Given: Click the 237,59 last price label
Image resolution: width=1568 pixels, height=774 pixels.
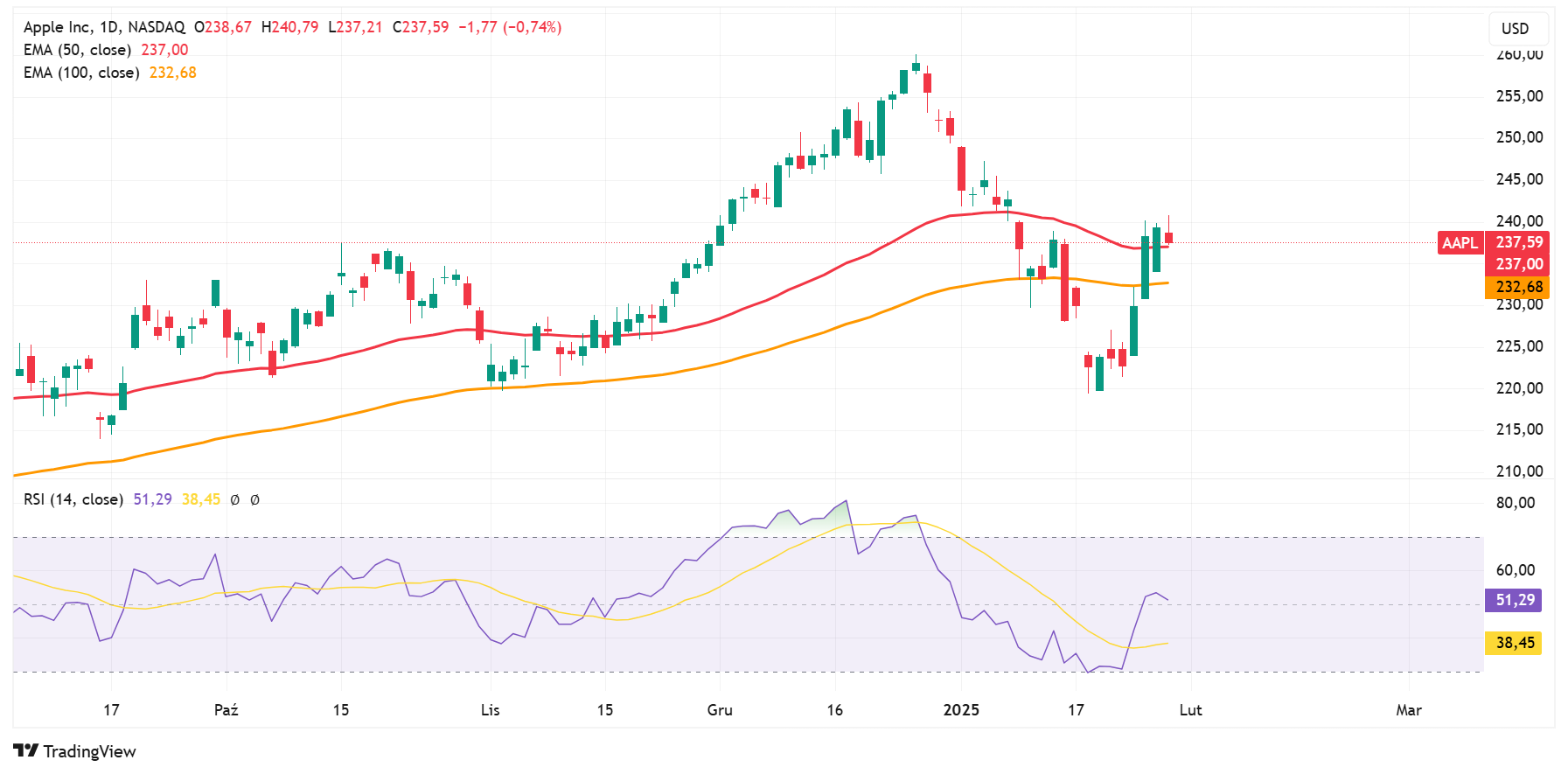Looking at the screenshot, I should click(1519, 242).
